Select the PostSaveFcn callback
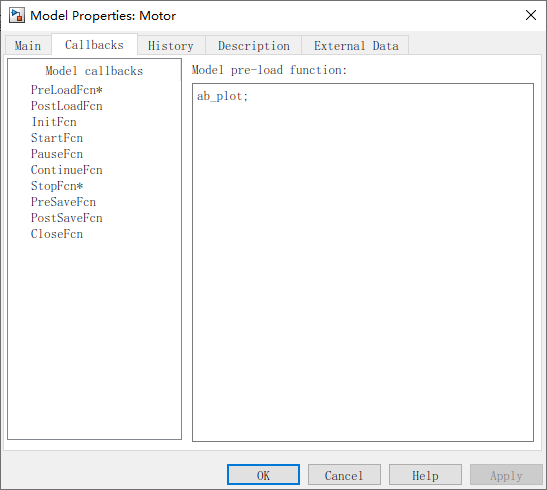The width and height of the screenshot is (547, 490). pyautogui.click(x=67, y=218)
